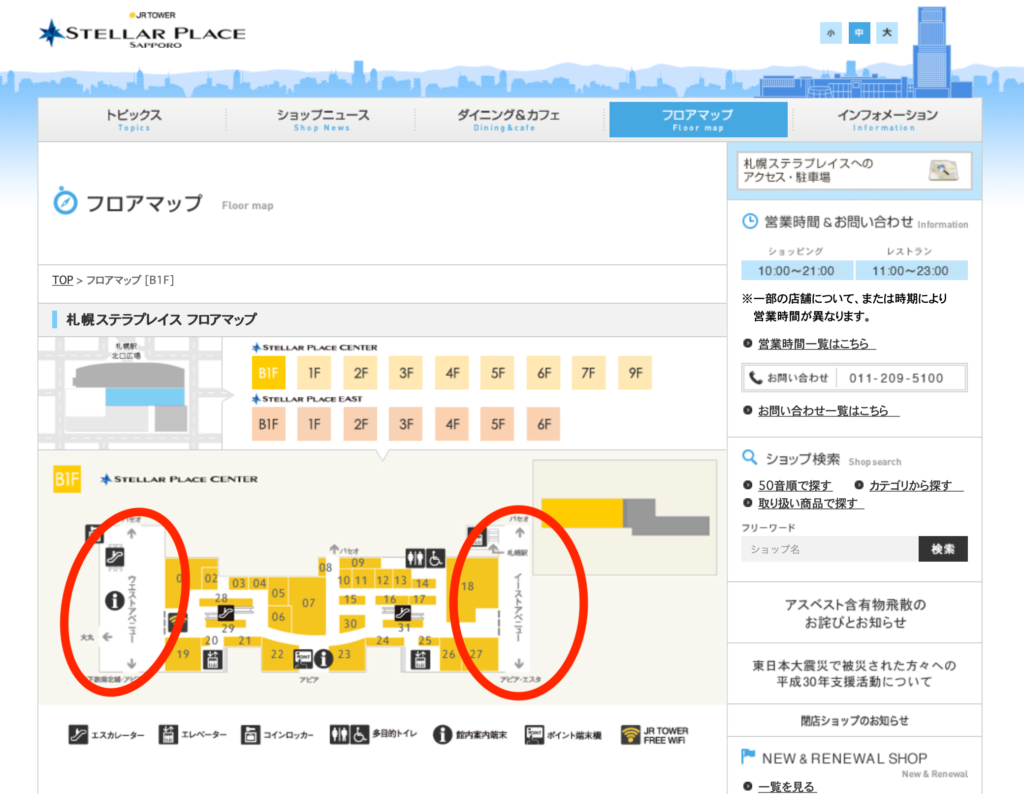Click the Stellar Place Sapporo logo
Viewport: 1024px width, 794px height.
(142, 31)
